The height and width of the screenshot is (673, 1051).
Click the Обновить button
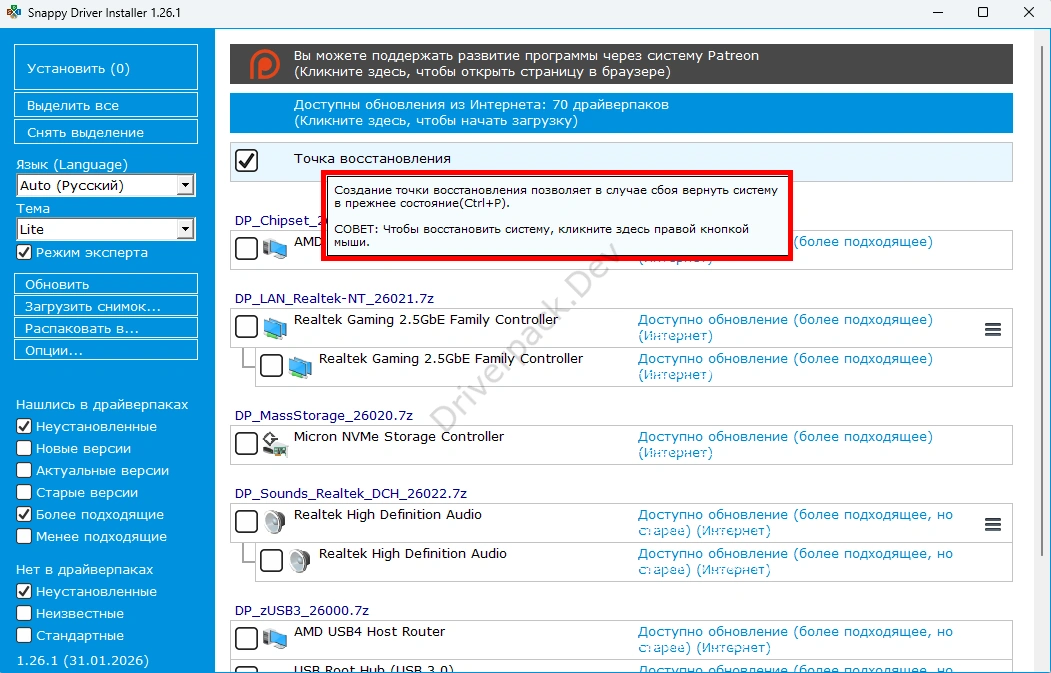[x=106, y=284]
